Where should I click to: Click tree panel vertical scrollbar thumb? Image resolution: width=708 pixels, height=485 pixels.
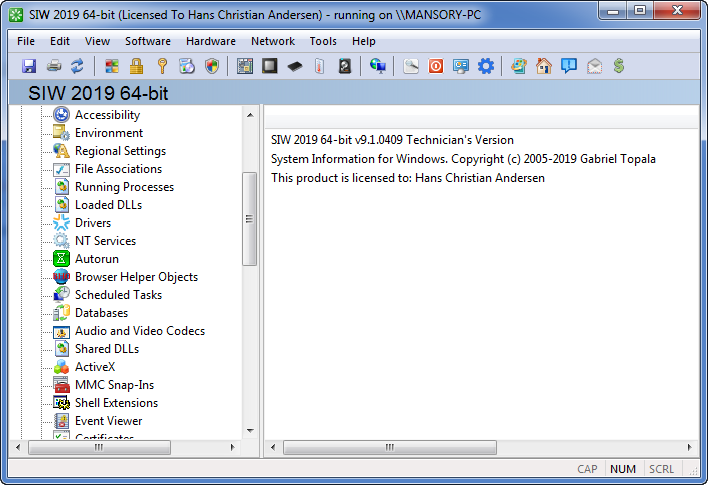point(249,219)
